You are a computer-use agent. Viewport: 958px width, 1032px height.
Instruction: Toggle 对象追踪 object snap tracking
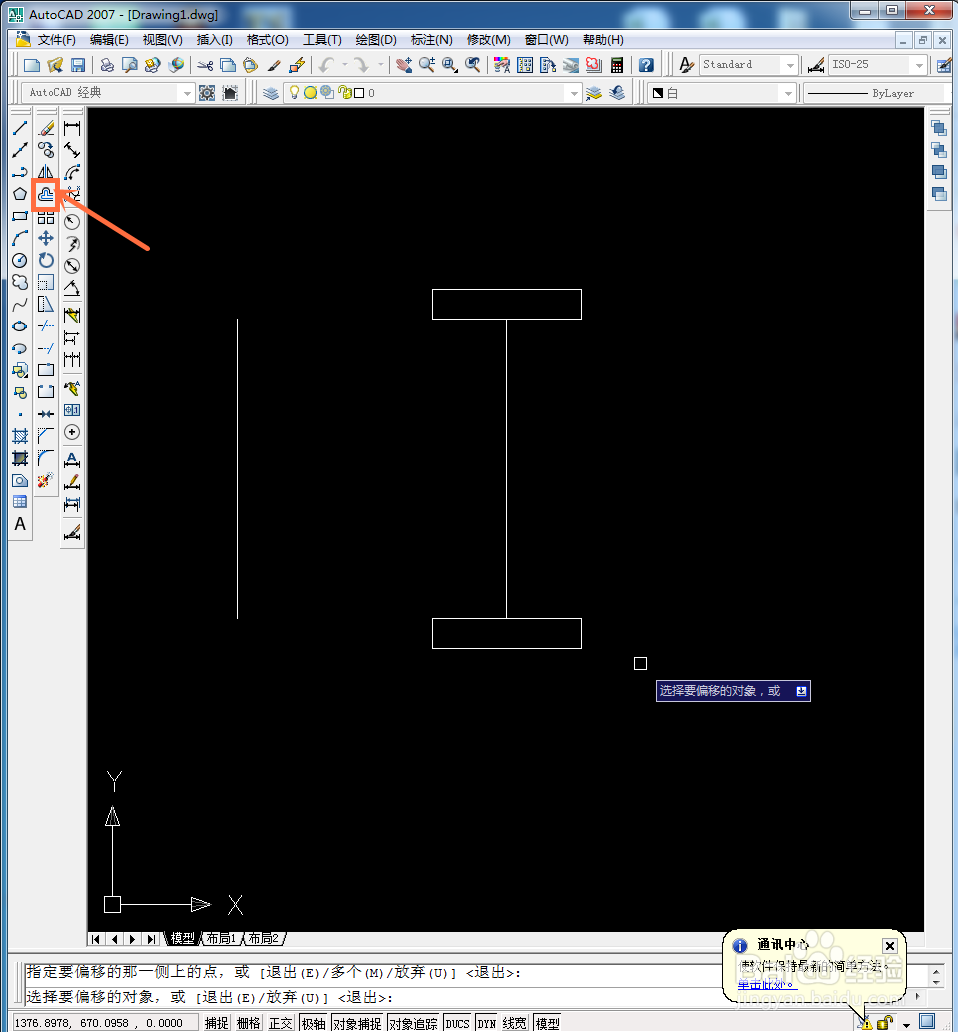(413, 1023)
